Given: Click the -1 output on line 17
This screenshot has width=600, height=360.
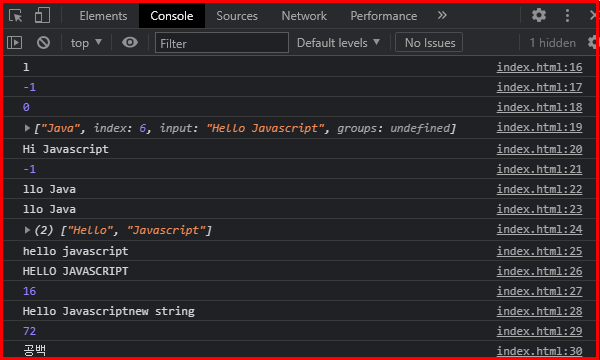Looking at the screenshot, I should 29,87.
